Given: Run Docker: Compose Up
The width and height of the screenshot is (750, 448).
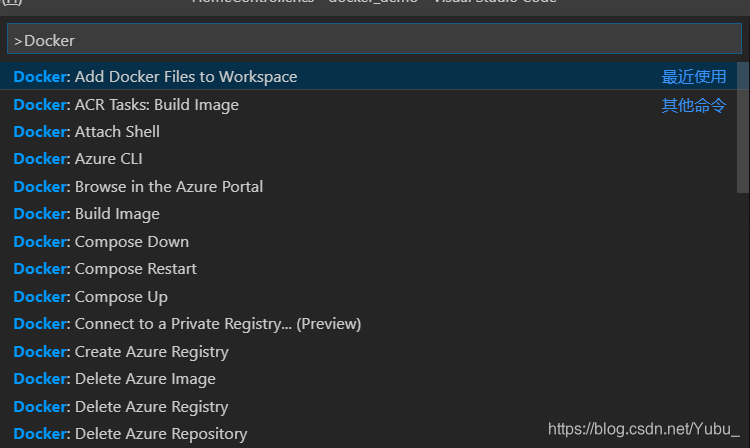Looking at the screenshot, I should point(368,296).
